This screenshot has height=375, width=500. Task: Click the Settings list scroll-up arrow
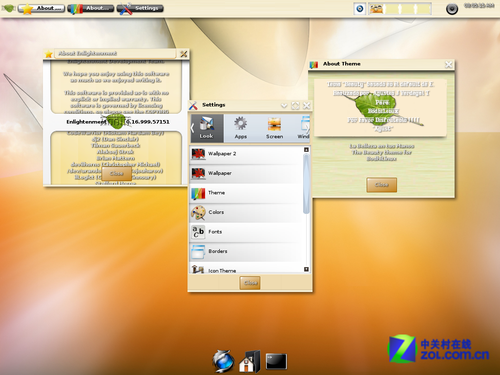[306, 150]
